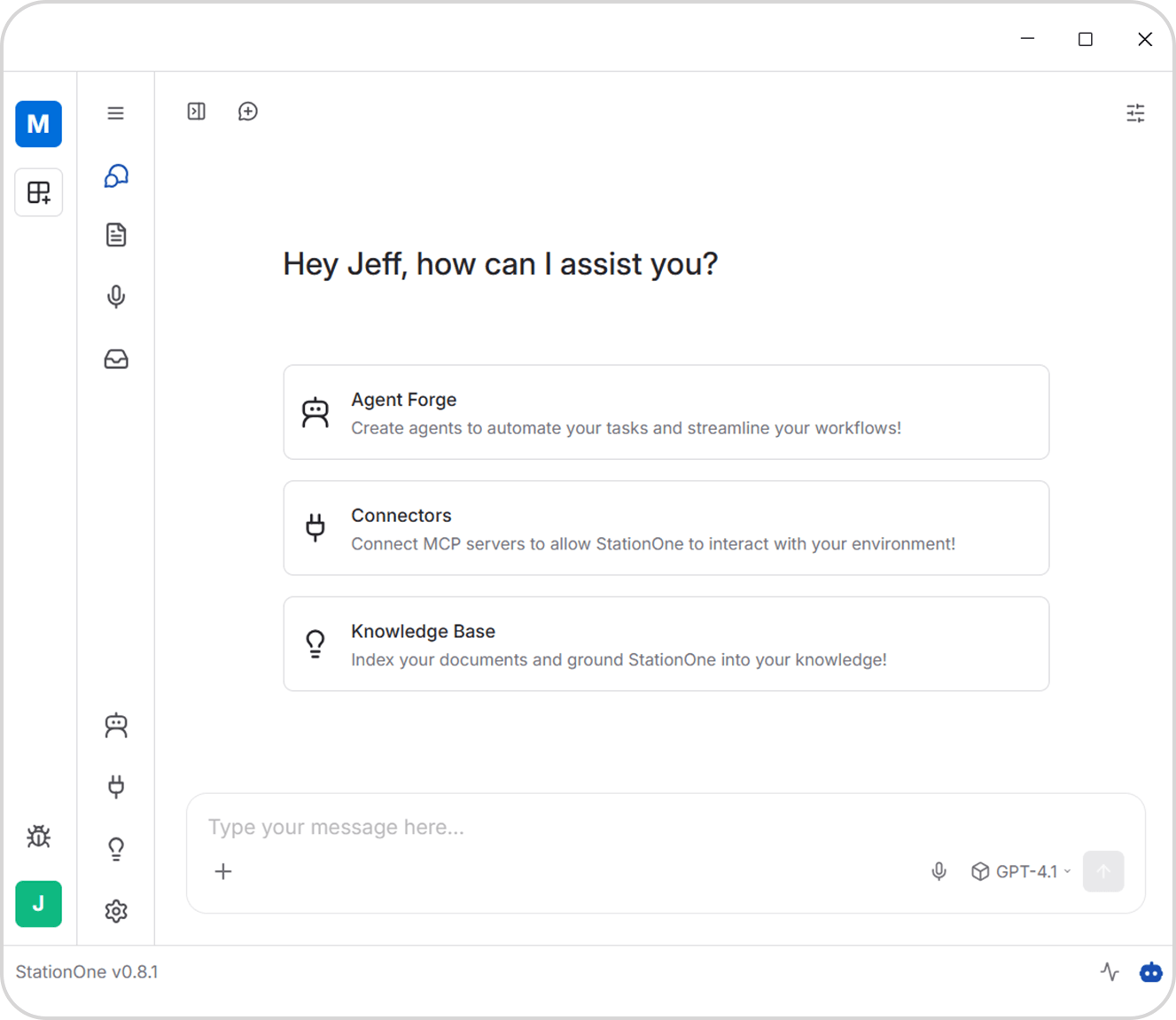Select the Knowledge Base card
Image resolution: width=1176 pixels, height=1020 pixels.
click(666, 644)
